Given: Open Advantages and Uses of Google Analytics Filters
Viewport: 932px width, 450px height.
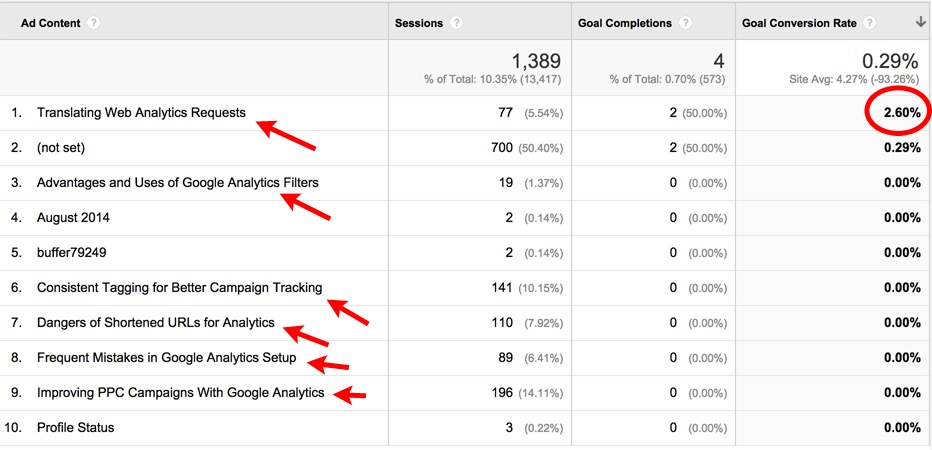Looking at the screenshot, I should pos(177,183).
